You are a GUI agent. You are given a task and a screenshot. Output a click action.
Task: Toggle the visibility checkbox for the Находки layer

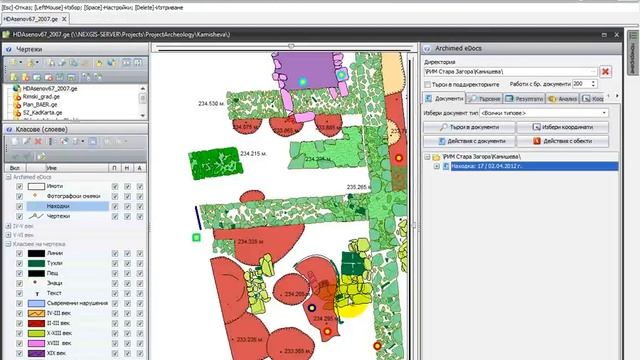click(x=19, y=206)
